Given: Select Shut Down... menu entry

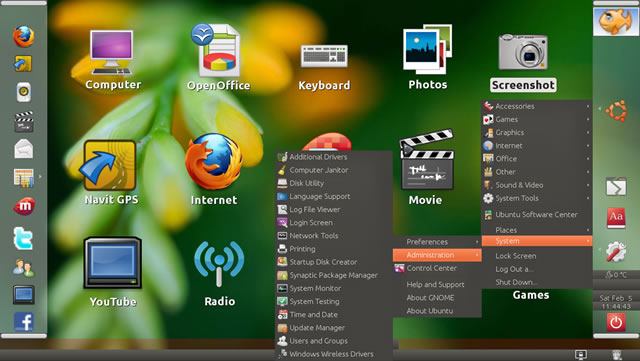Looking at the screenshot, I should (537, 282).
